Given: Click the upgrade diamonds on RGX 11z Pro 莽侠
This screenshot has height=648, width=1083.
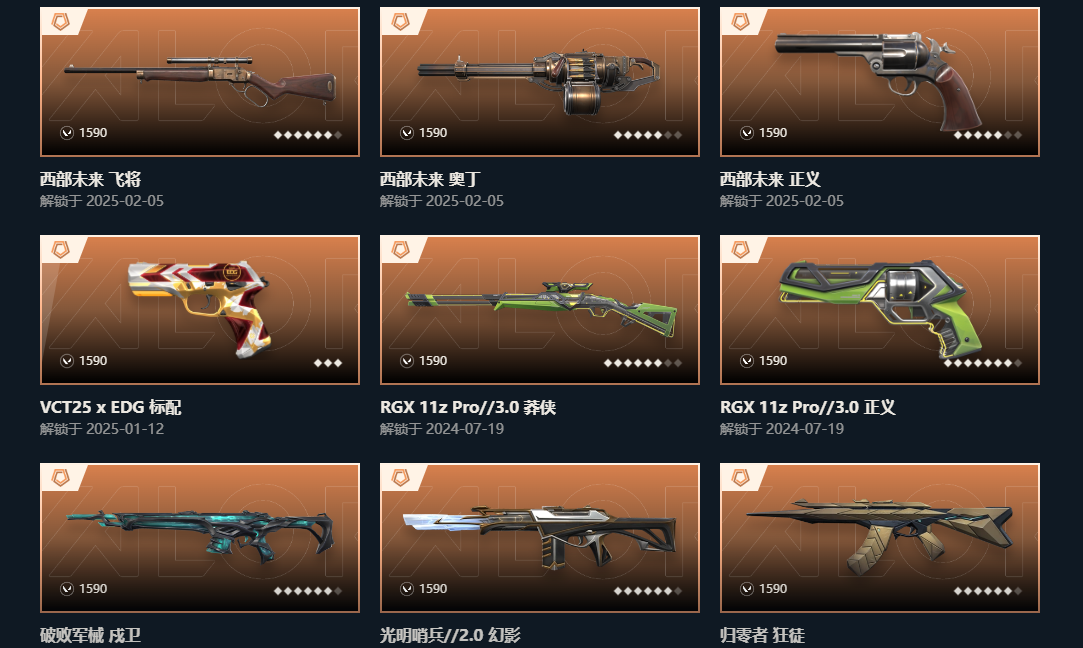Looking at the screenshot, I should (643, 363).
